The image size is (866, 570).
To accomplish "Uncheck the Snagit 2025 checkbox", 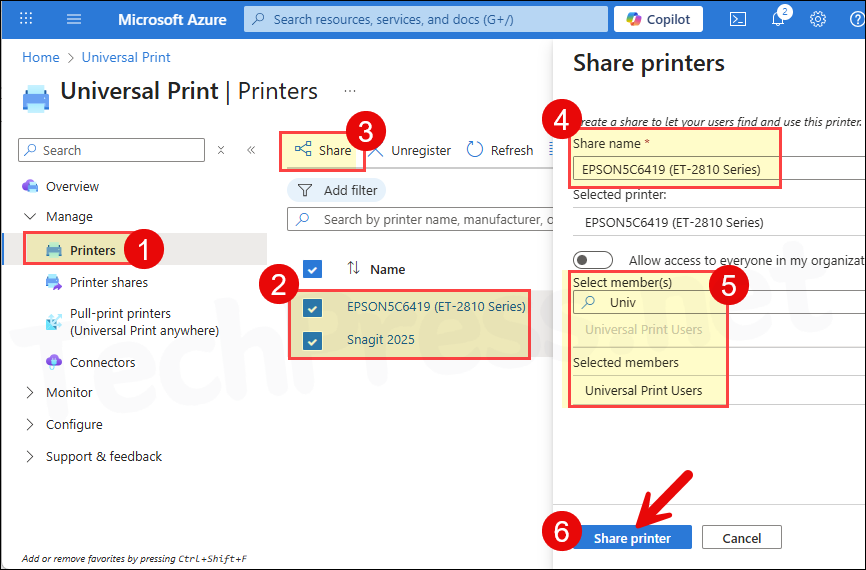I will click(x=313, y=341).
